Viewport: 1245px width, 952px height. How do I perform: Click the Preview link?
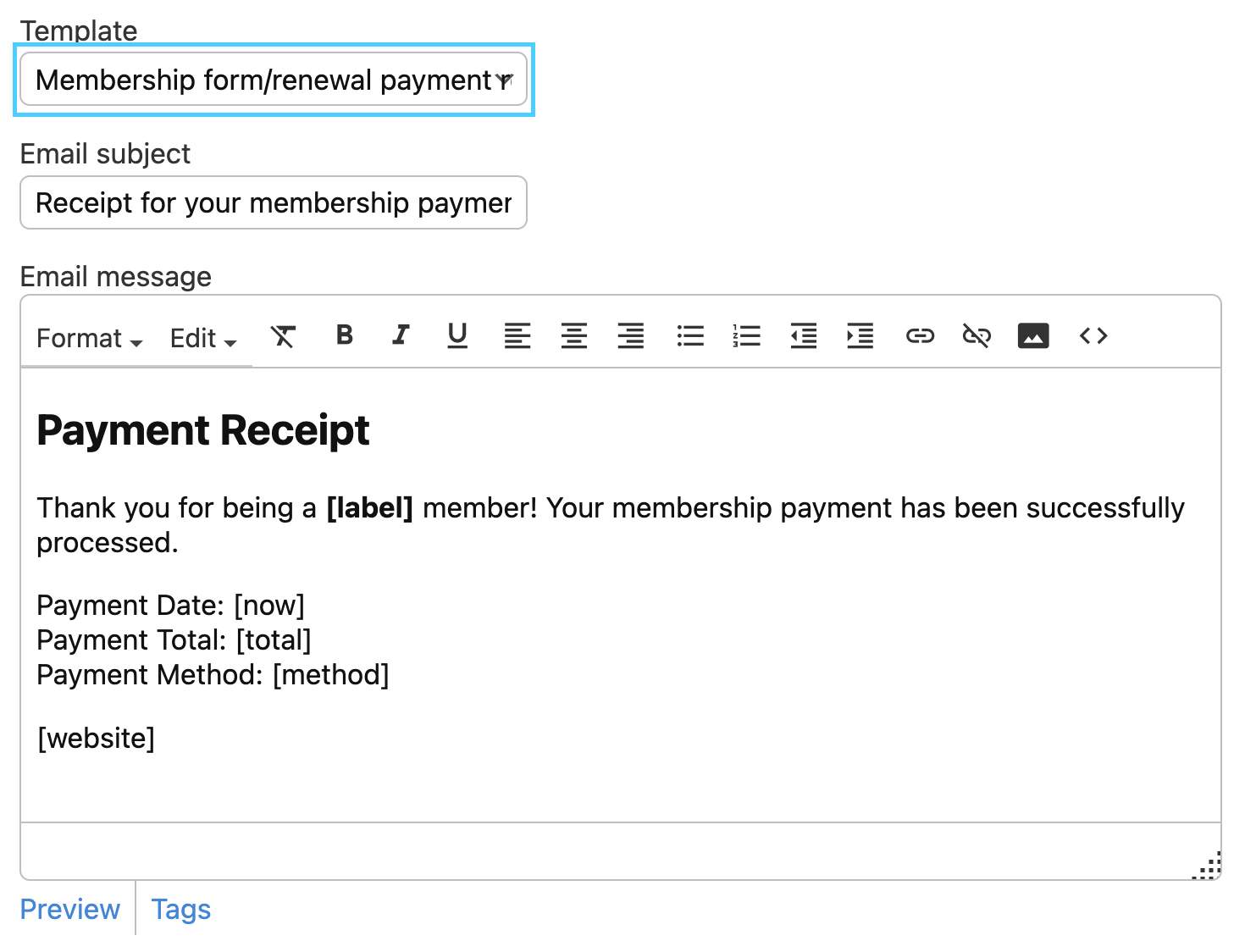tap(70, 909)
